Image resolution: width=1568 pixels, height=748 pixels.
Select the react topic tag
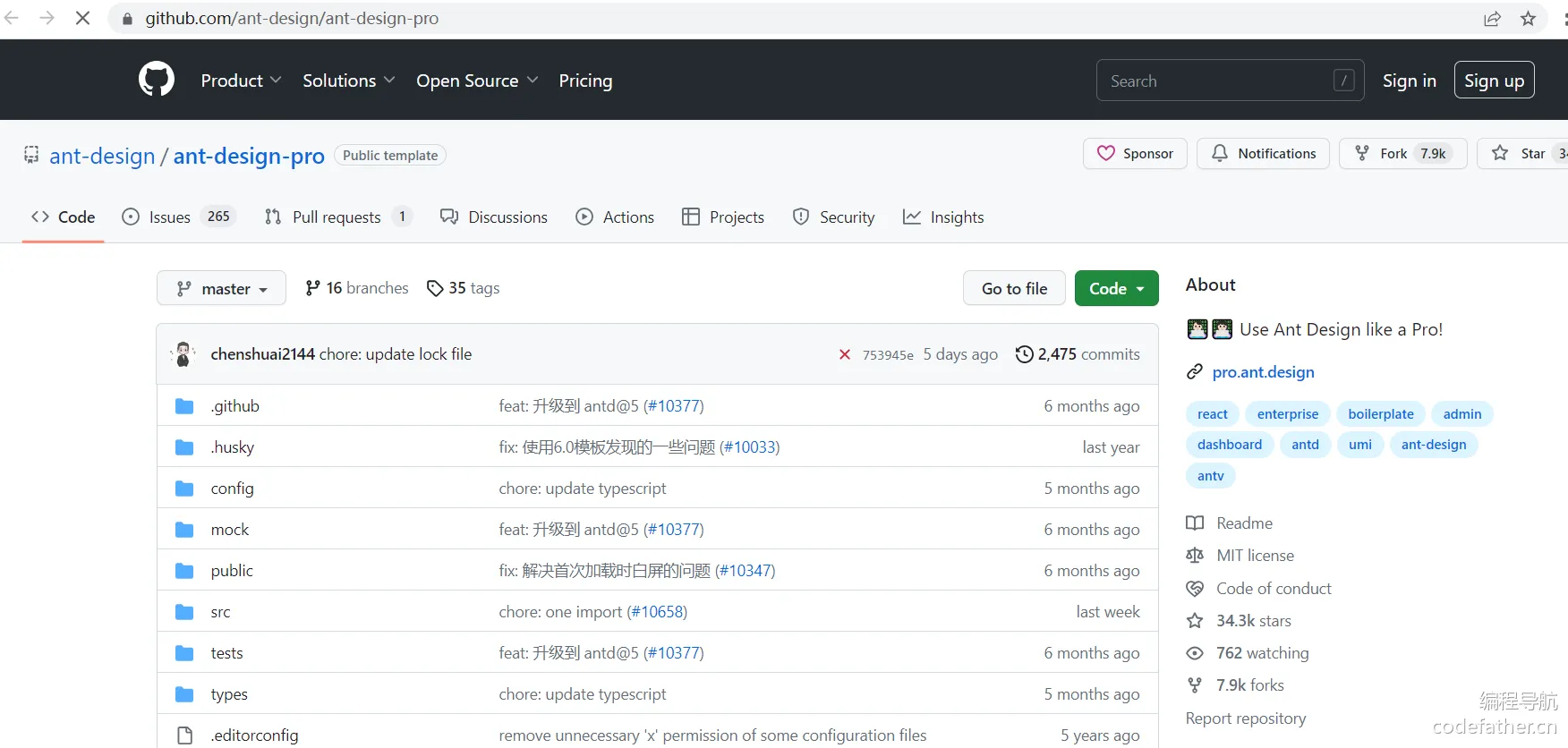pyautogui.click(x=1213, y=414)
